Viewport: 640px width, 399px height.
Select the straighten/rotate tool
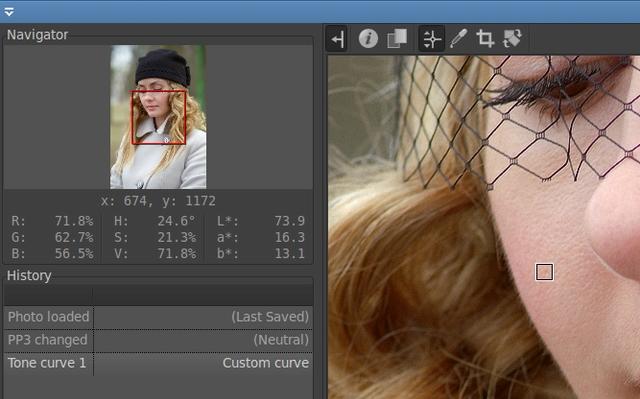pyautogui.click(x=512, y=39)
